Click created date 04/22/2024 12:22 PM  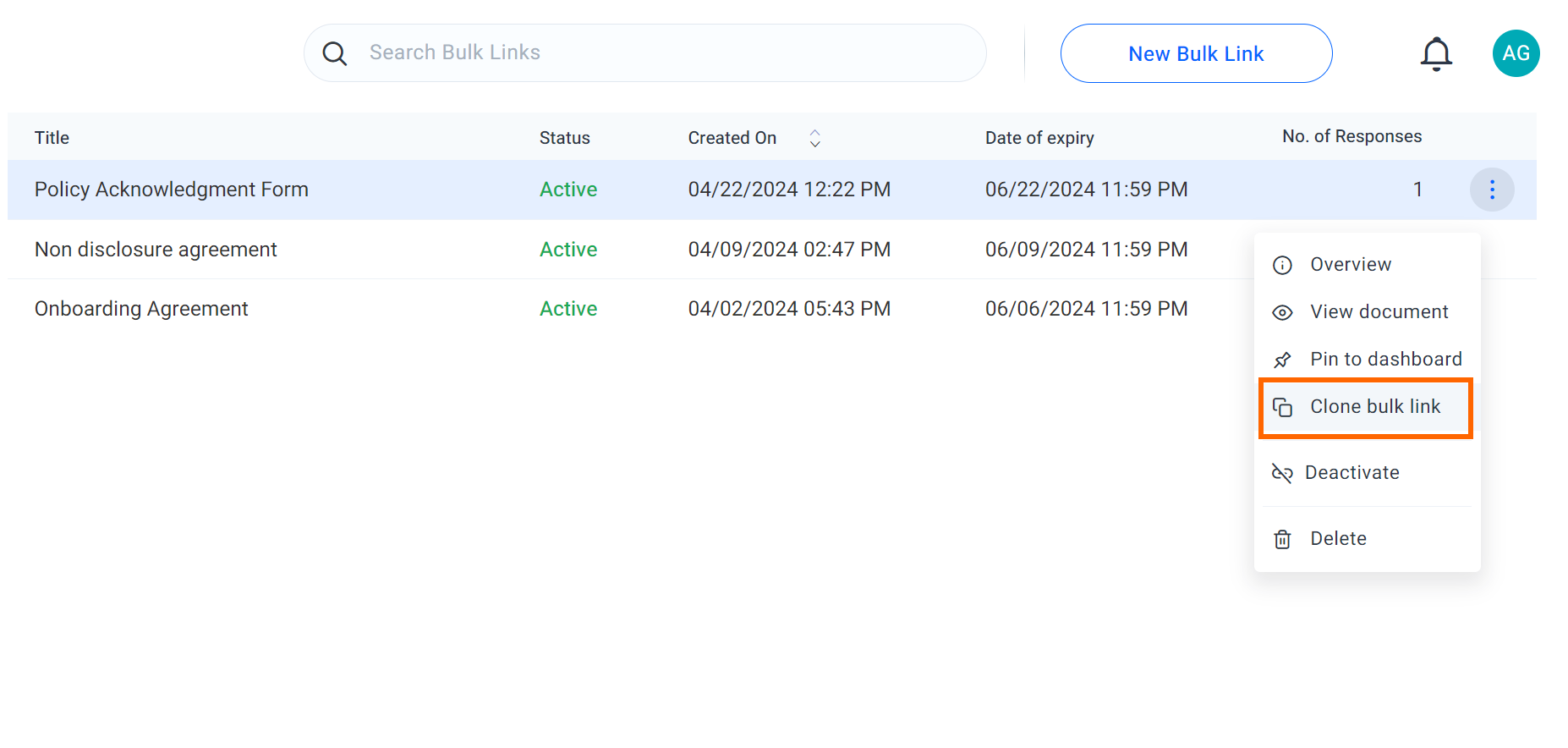[789, 190]
